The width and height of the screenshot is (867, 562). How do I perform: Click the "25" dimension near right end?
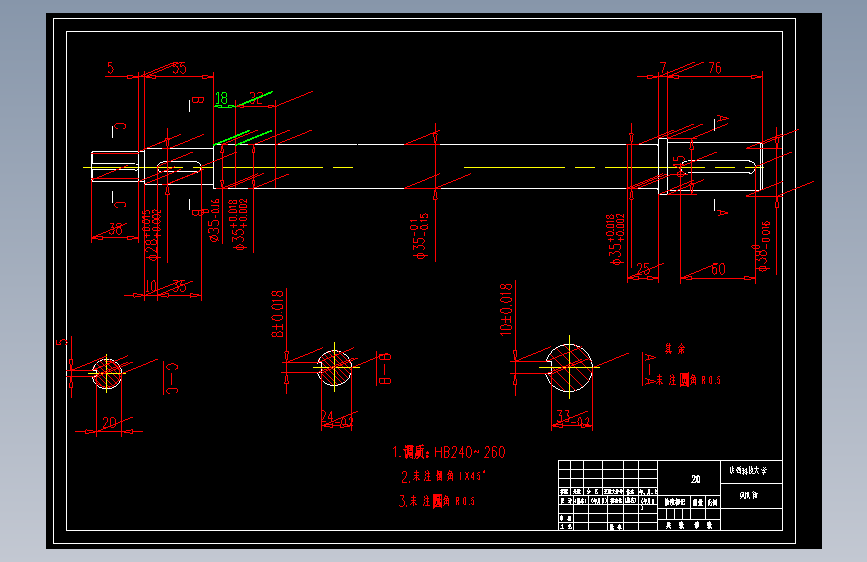[643, 269]
